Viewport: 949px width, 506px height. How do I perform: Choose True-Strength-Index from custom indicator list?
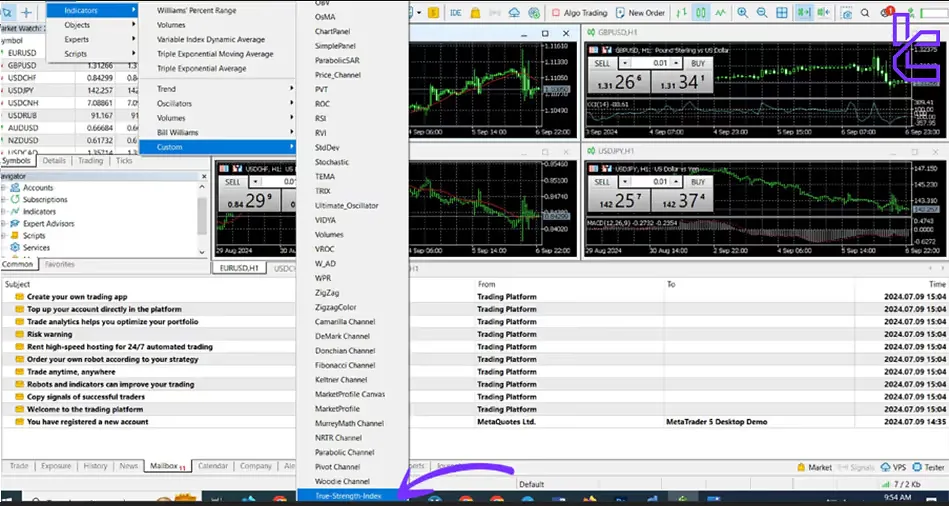pyautogui.click(x=348, y=495)
